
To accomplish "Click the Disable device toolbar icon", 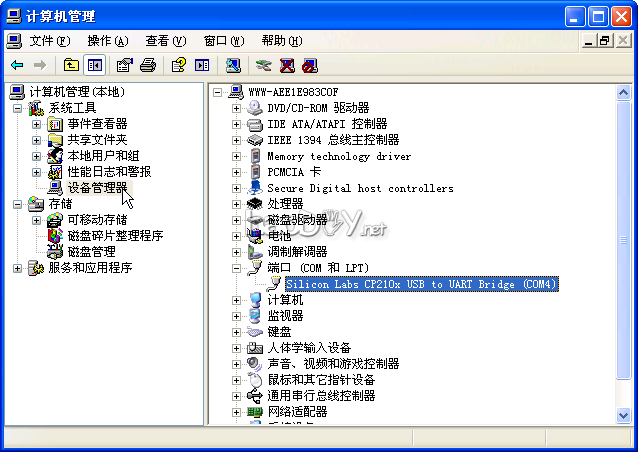I will coord(310,65).
